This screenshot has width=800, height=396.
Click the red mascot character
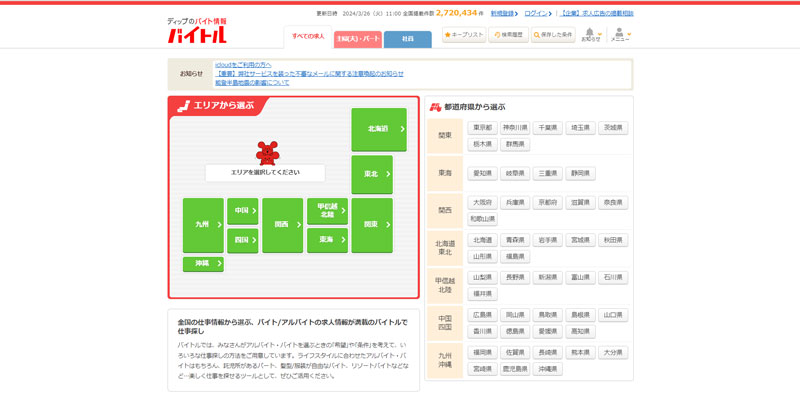point(267,153)
